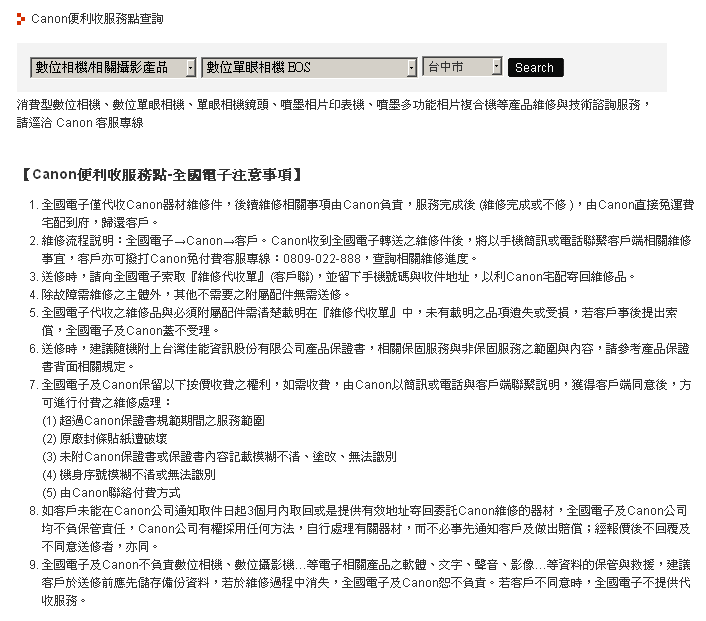706x621 pixels.
Task: Click the Canon便利收服務點查詢 page title
Action: click(97, 19)
